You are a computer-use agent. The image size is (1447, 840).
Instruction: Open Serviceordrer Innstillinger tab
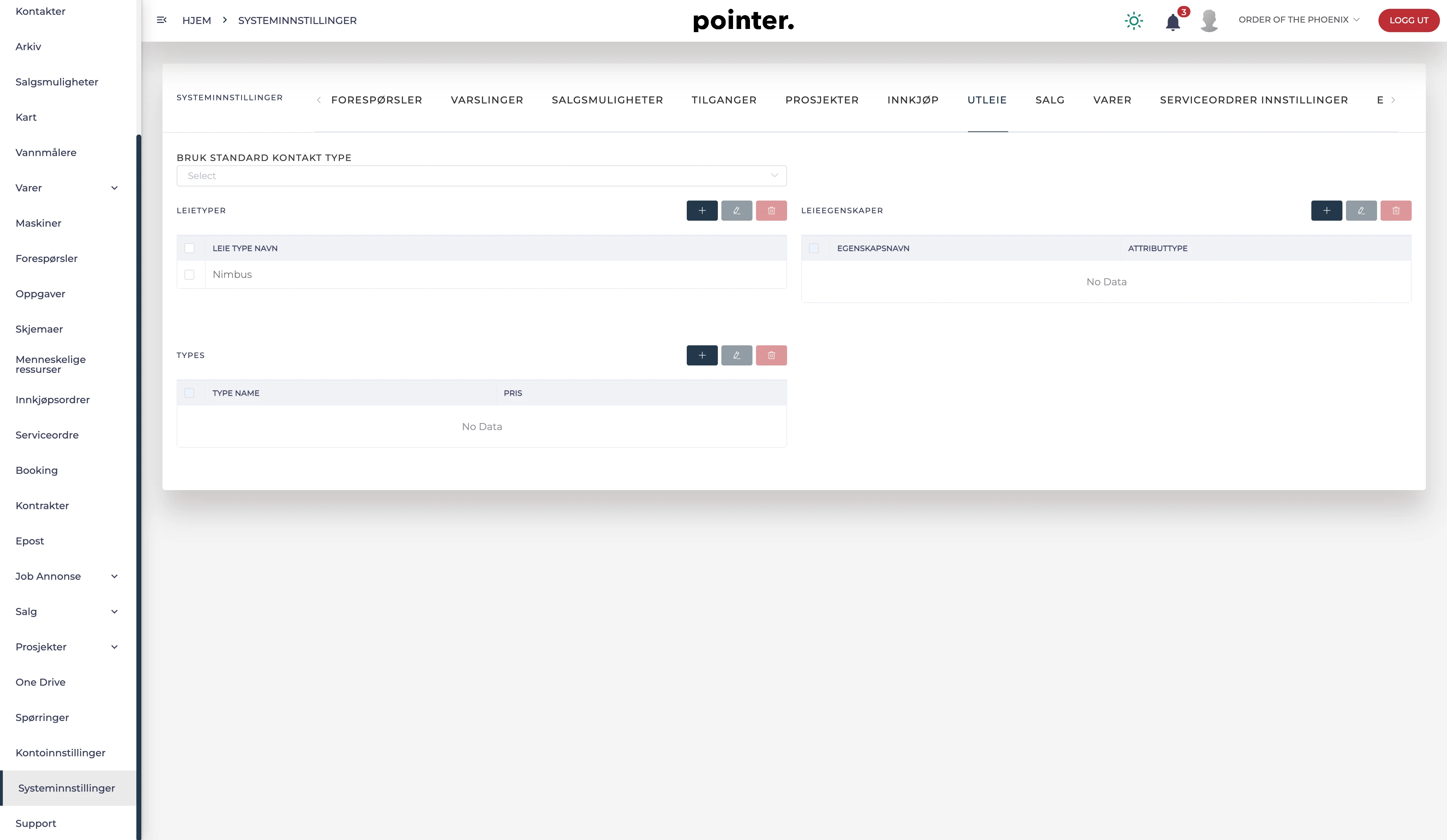coord(1254,100)
